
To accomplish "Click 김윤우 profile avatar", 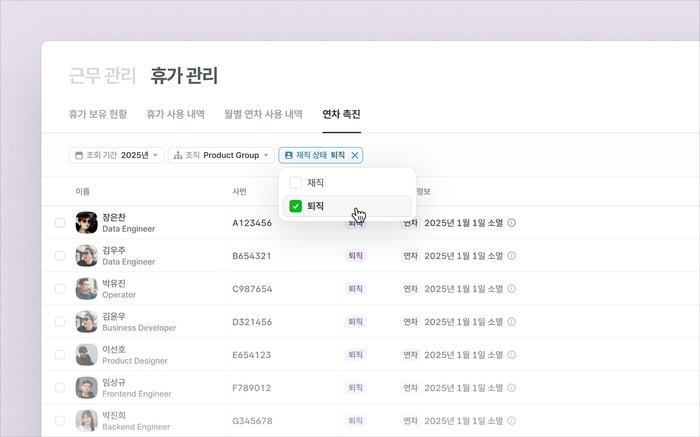I will coord(87,322).
